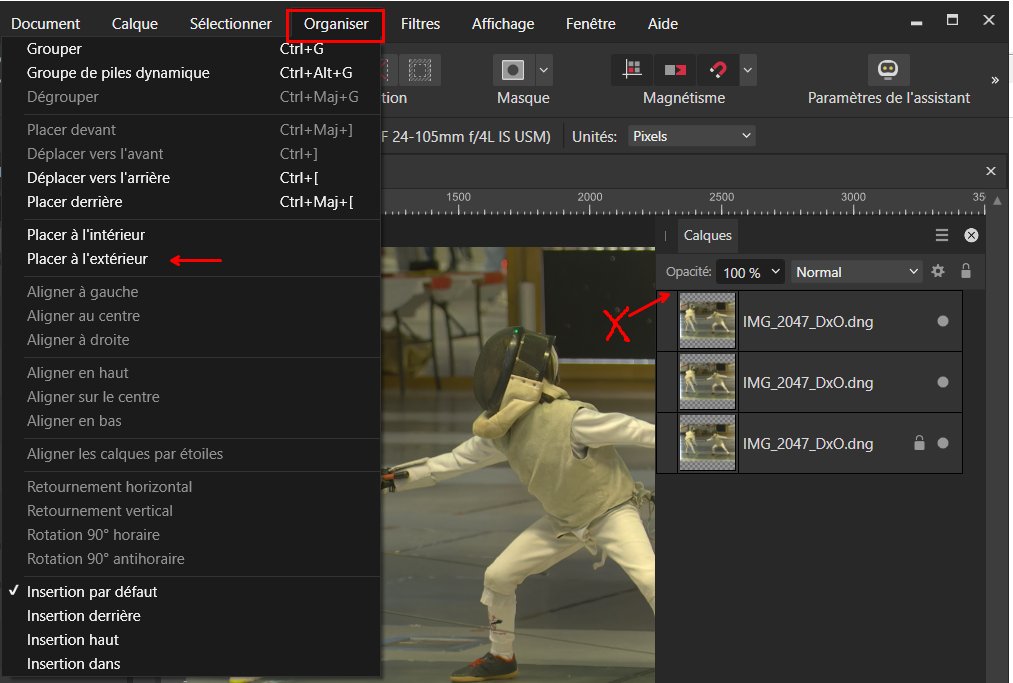Open Paramètres de l'assistant robot icon
Viewport: 1013px width, 683px height.
pos(888,69)
